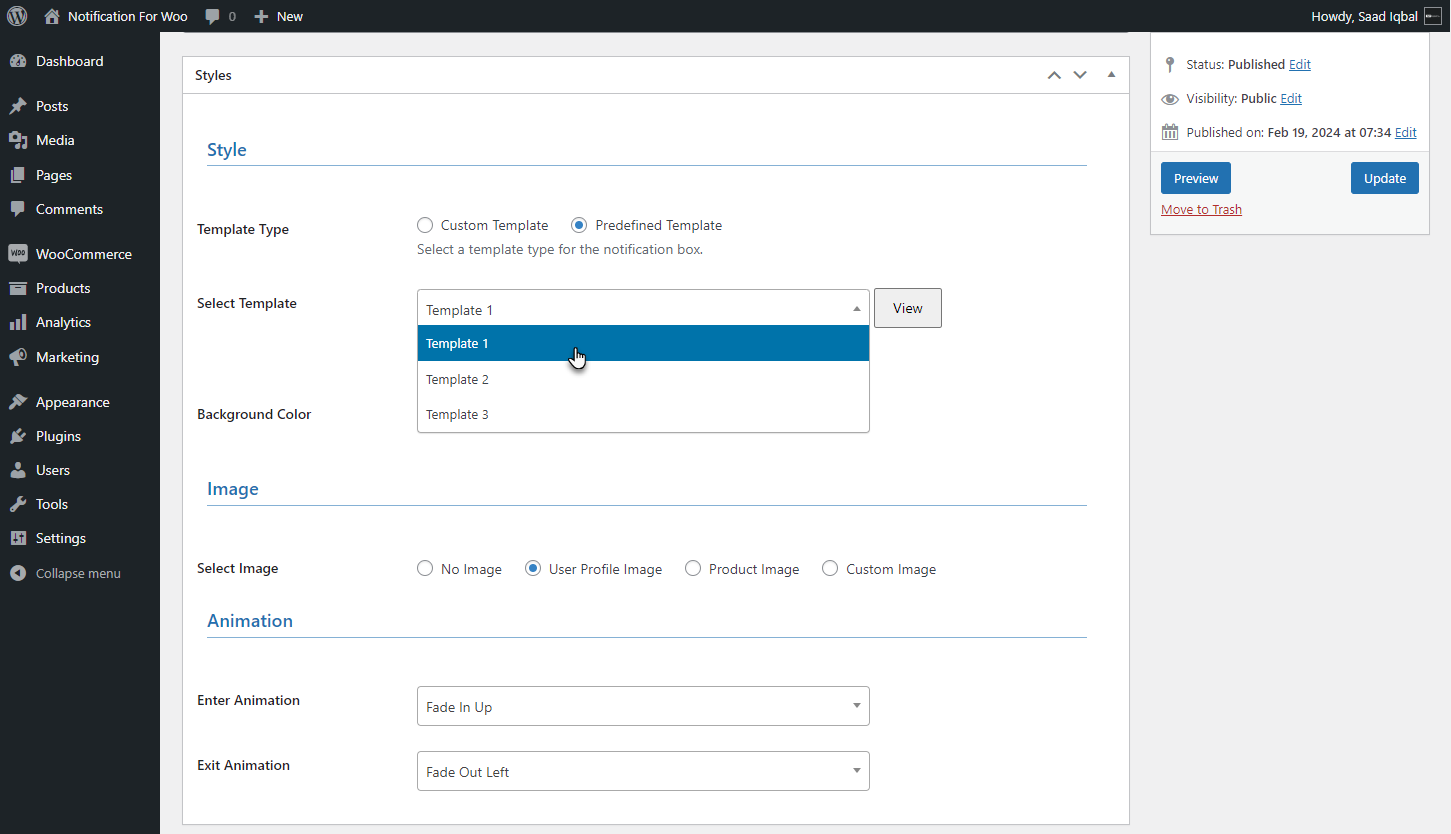1451x834 pixels.
Task: Click the Animation section heading
Action: pyautogui.click(x=250, y=620)
